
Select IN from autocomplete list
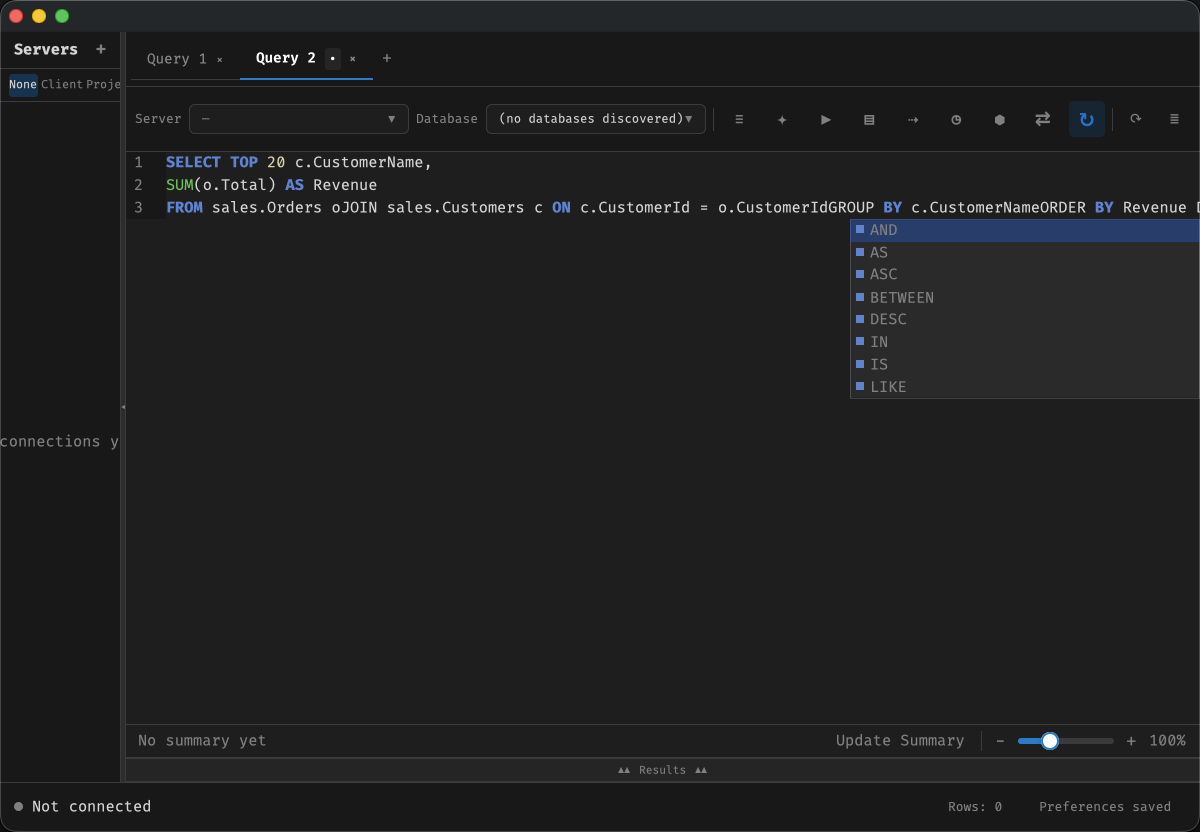coord(1025,342)
